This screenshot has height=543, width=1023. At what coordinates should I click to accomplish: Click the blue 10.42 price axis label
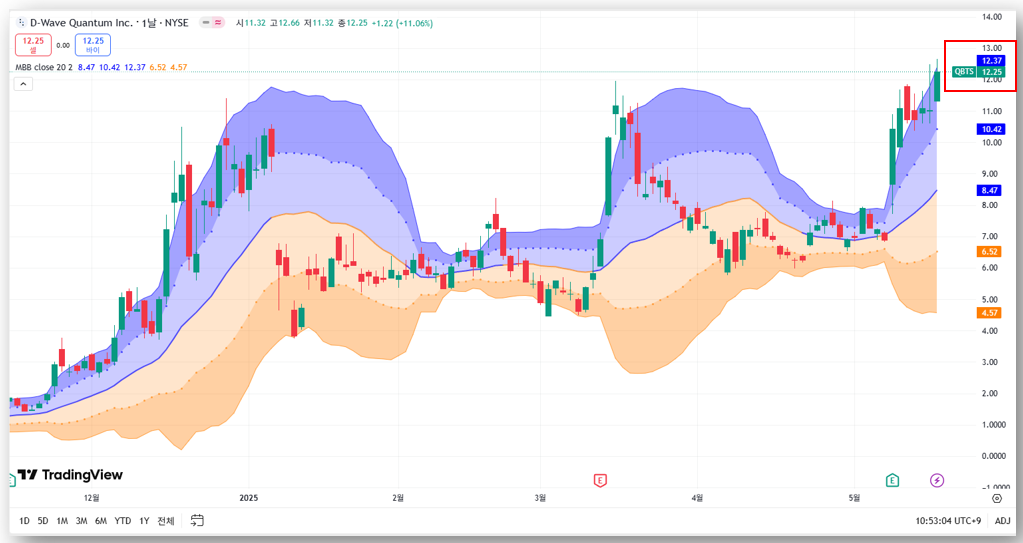991,129
